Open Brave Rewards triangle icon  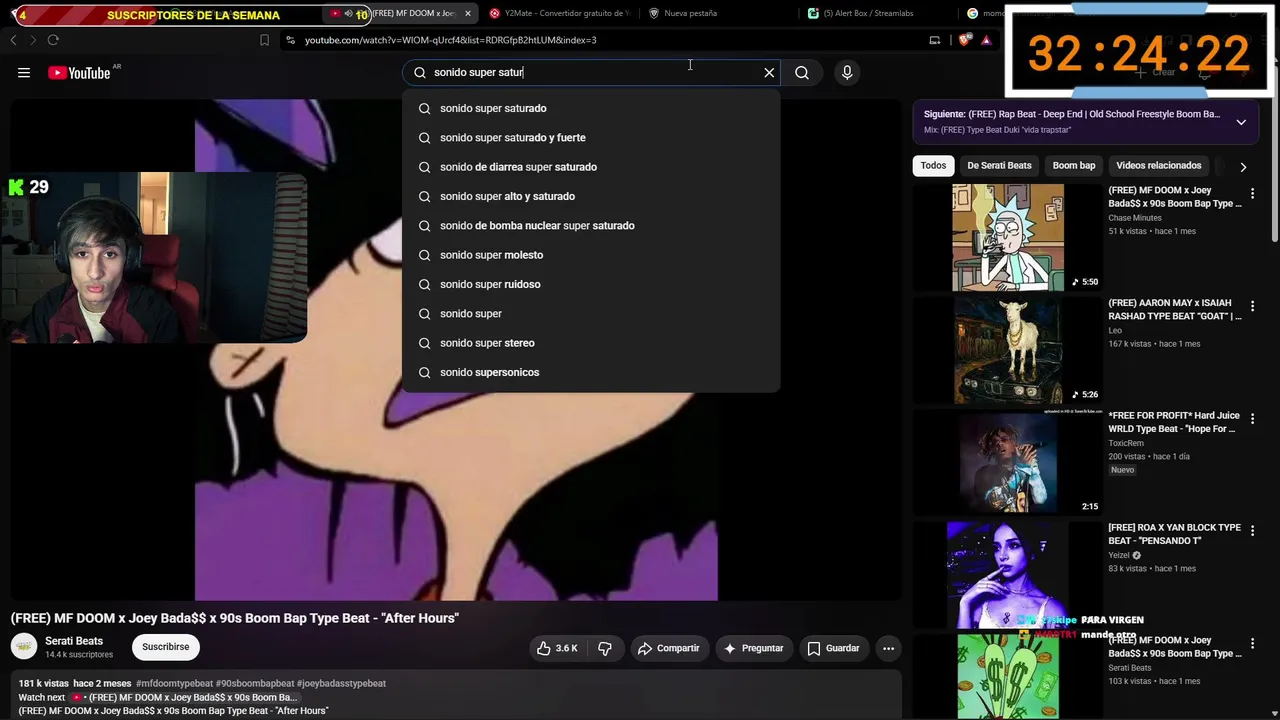coord(986,40)
